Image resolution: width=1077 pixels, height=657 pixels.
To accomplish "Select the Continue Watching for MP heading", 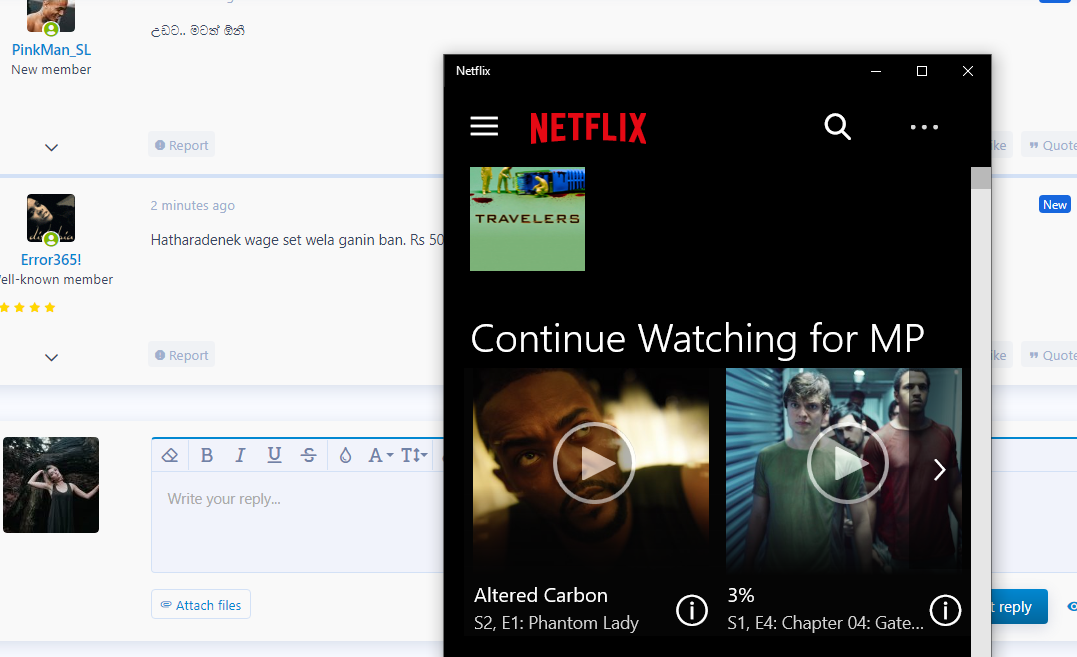I will click(697, 338).
